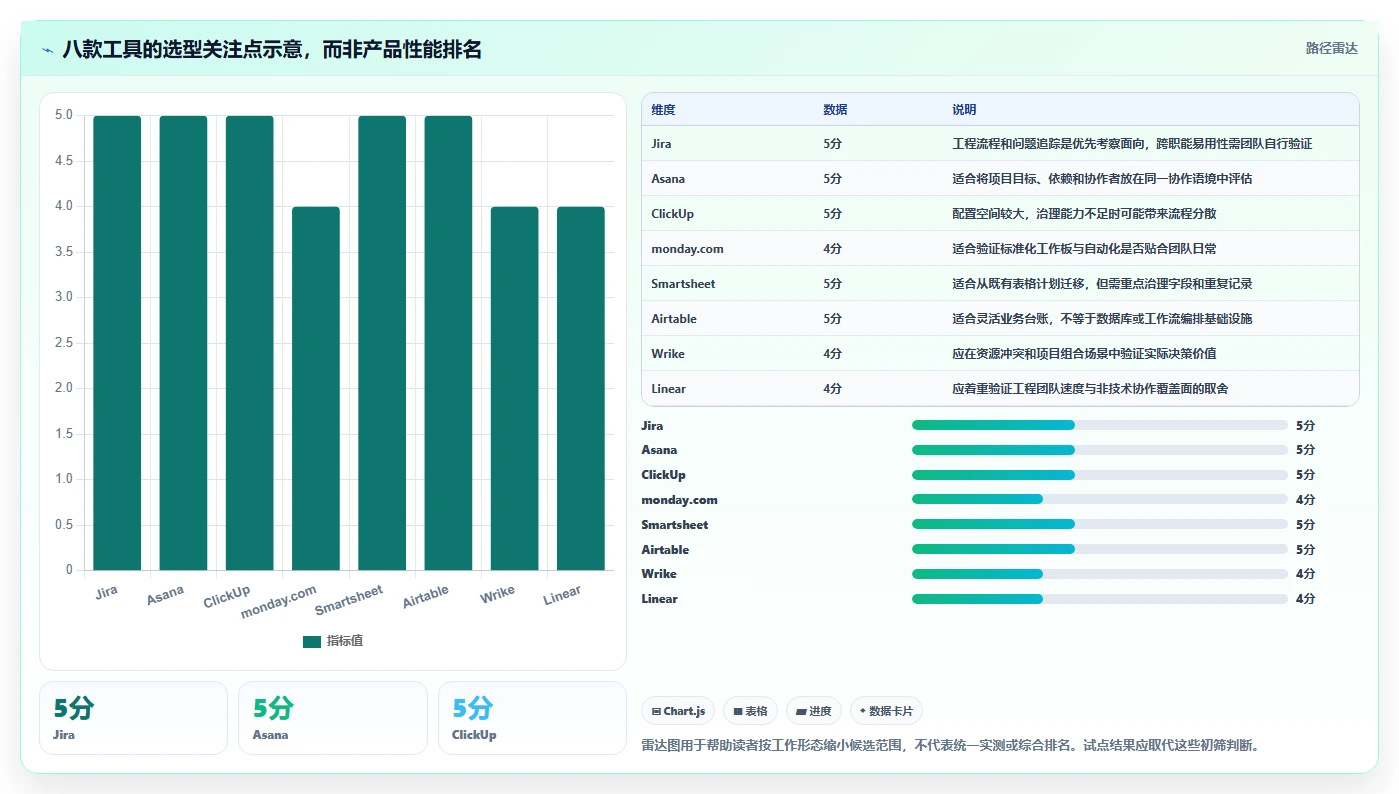Image resolution: width=1399 pixels, height=794 pixels.
Task: Click the Airtable bar in the chart
Action: click(x=448, y=343)
